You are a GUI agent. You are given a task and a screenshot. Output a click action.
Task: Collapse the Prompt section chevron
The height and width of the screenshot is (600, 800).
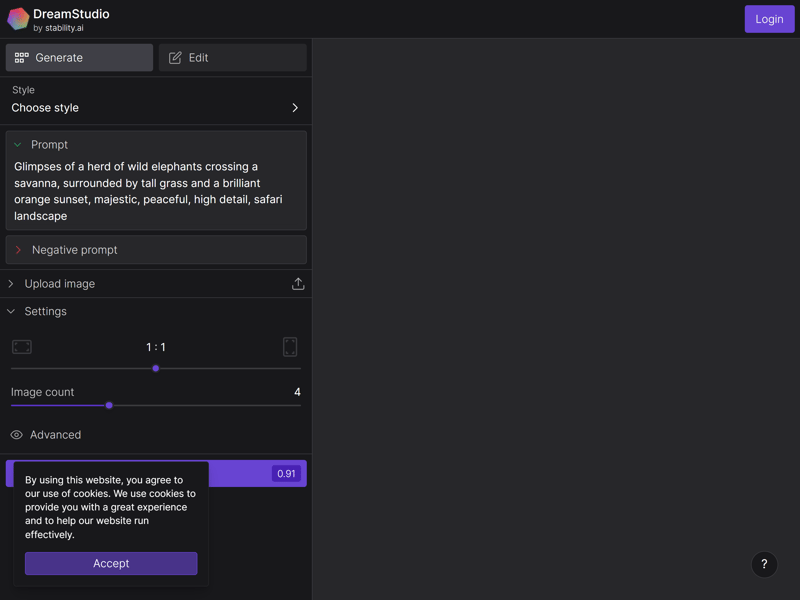(x=18, y=145)
